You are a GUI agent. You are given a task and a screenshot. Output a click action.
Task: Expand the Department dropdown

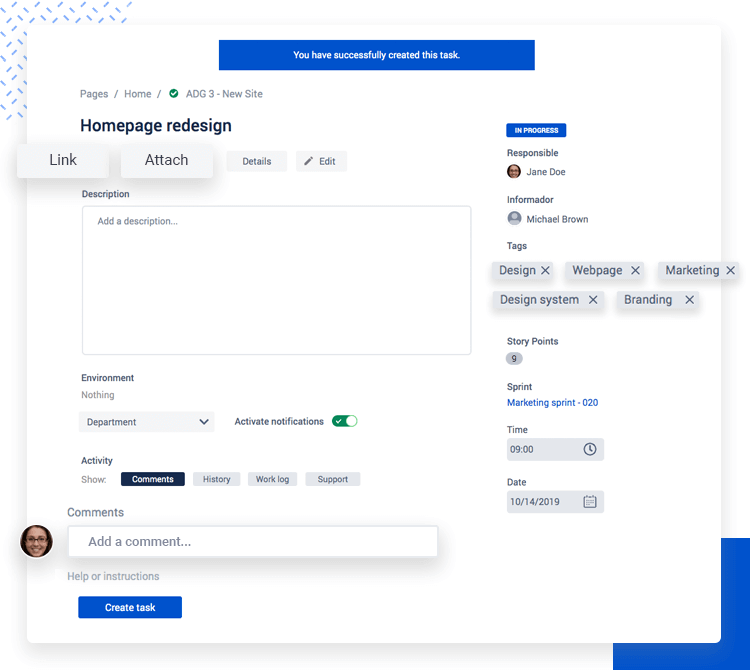tap(146, 422)
